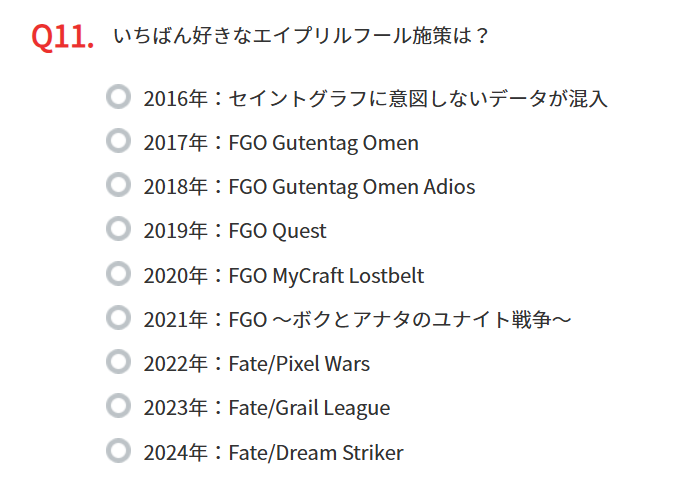
Task: Click the 'Fate/Grail League' label text
Action: pyautogui.click(x=309, y=408)
